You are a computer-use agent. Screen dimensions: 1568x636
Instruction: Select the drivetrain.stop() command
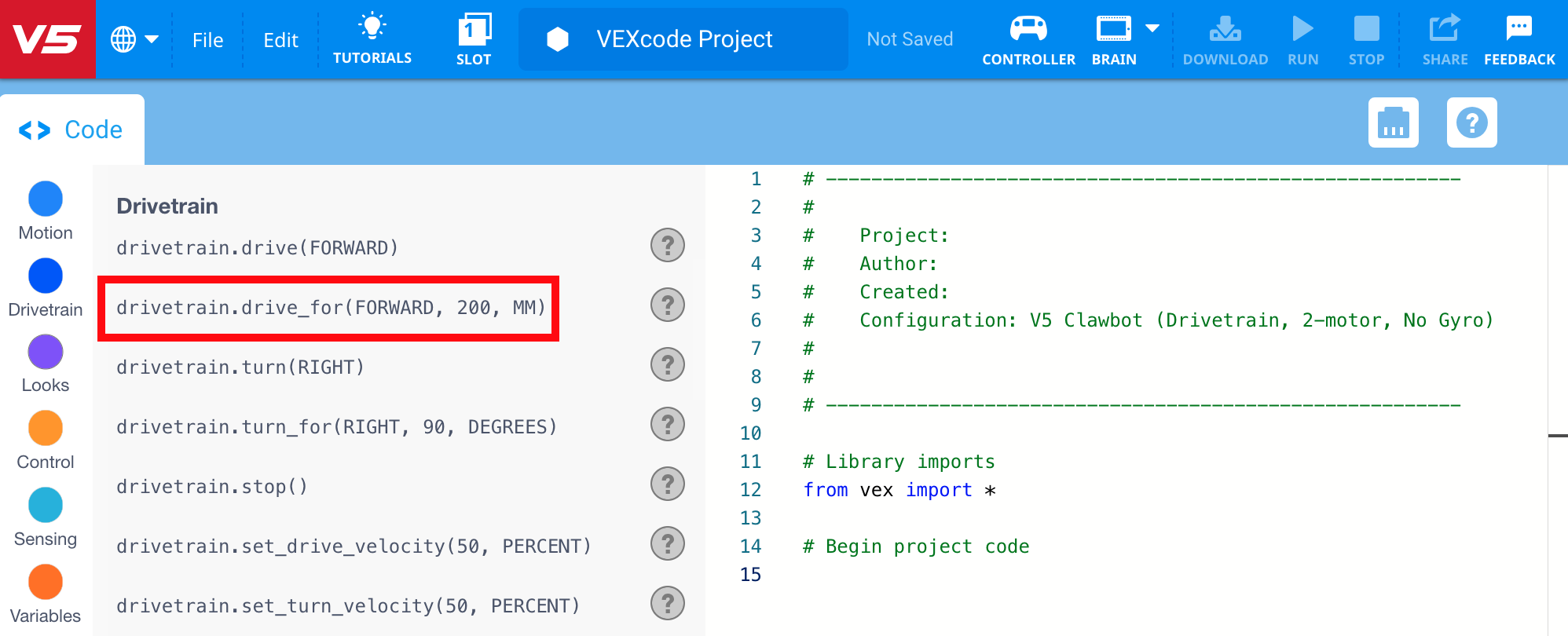(212, 487)
